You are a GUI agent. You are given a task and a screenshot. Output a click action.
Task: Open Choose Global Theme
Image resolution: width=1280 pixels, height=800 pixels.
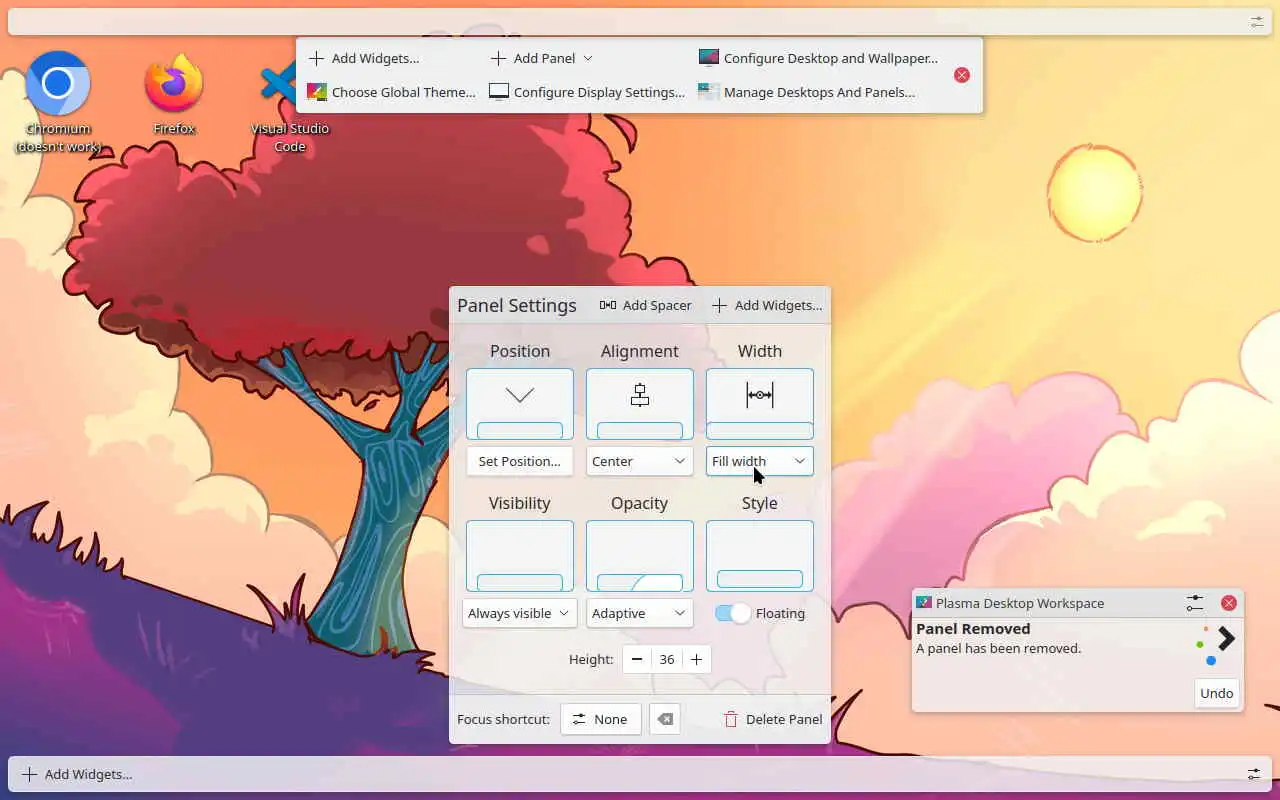click(x=391, y=92)
